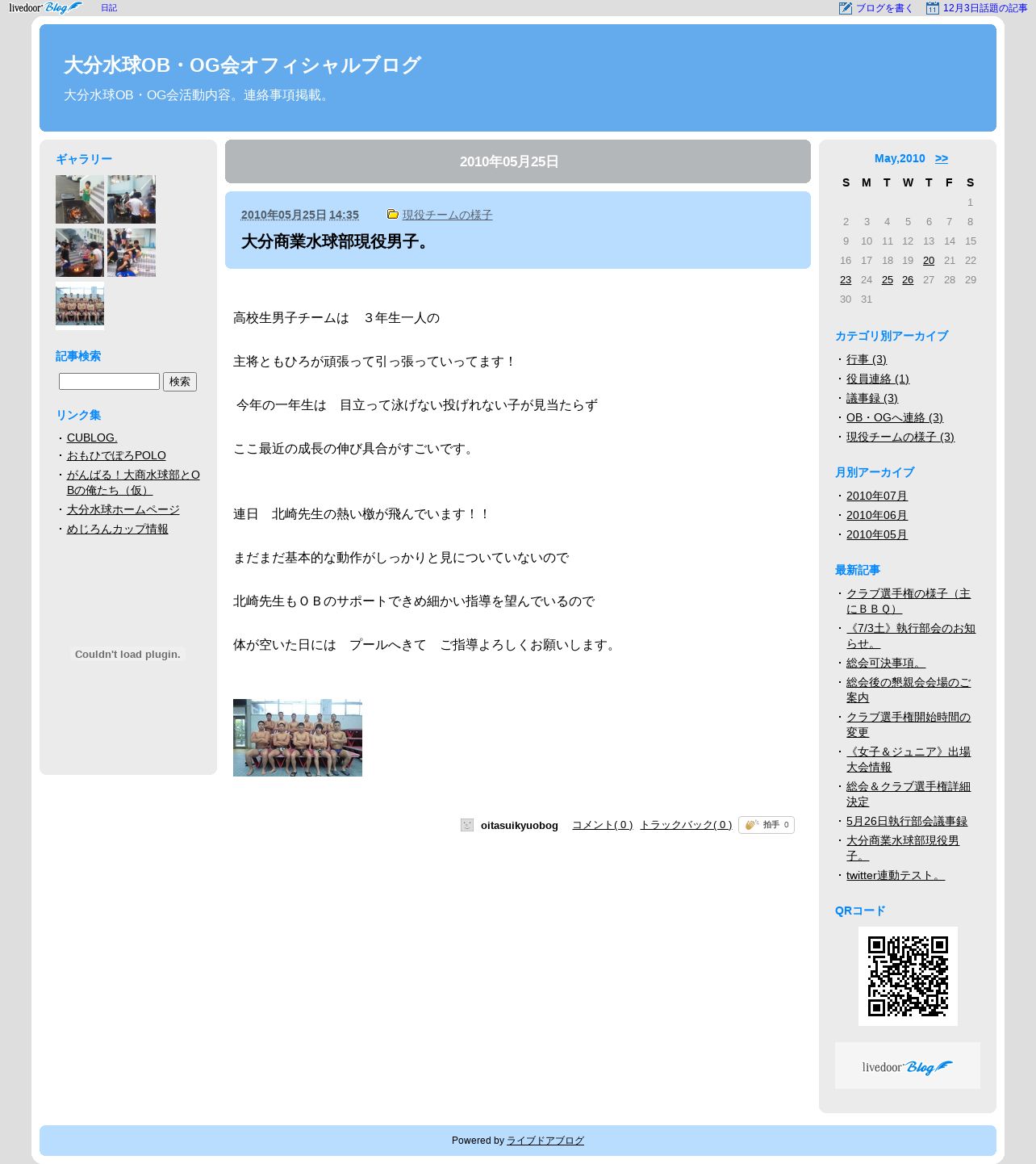Screen dimensions: 1036x1164
Task: Select calendar date 23
Action: click(846, 279)
